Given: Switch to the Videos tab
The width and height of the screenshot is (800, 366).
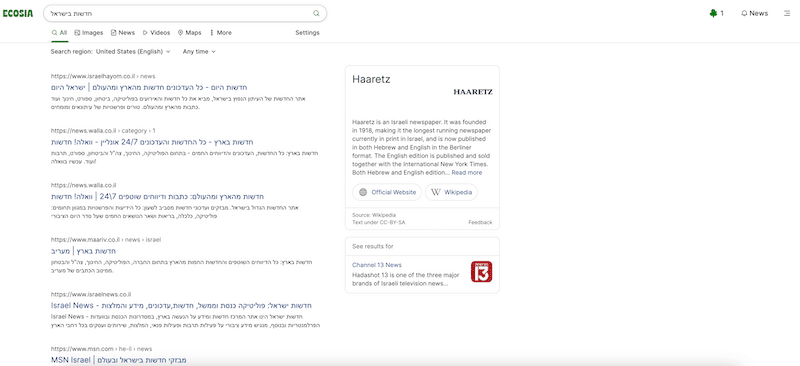Looking at the screenshot, I should tap(156, 33).
